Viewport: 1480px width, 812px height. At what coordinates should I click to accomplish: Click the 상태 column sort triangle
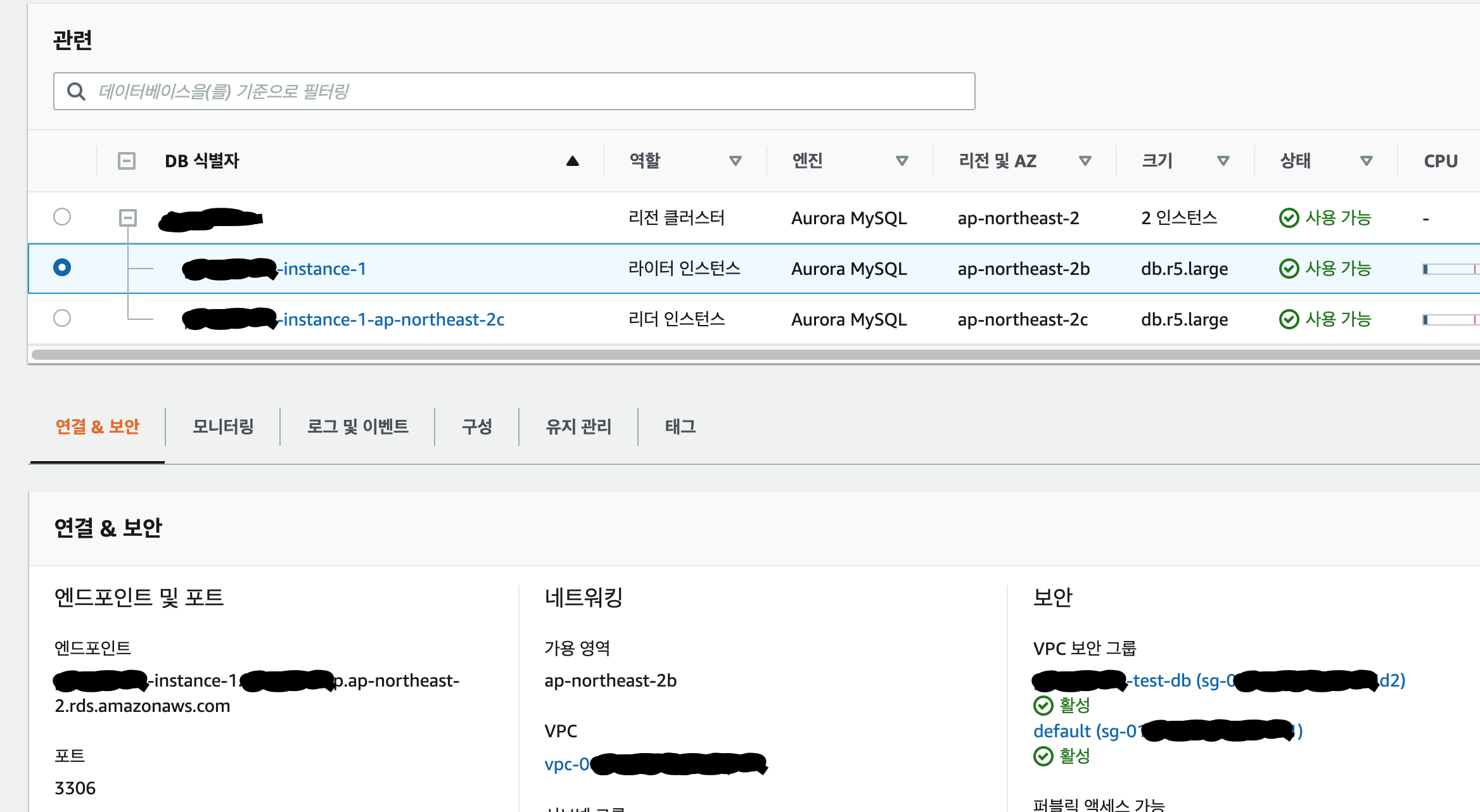coord(1366,161)
